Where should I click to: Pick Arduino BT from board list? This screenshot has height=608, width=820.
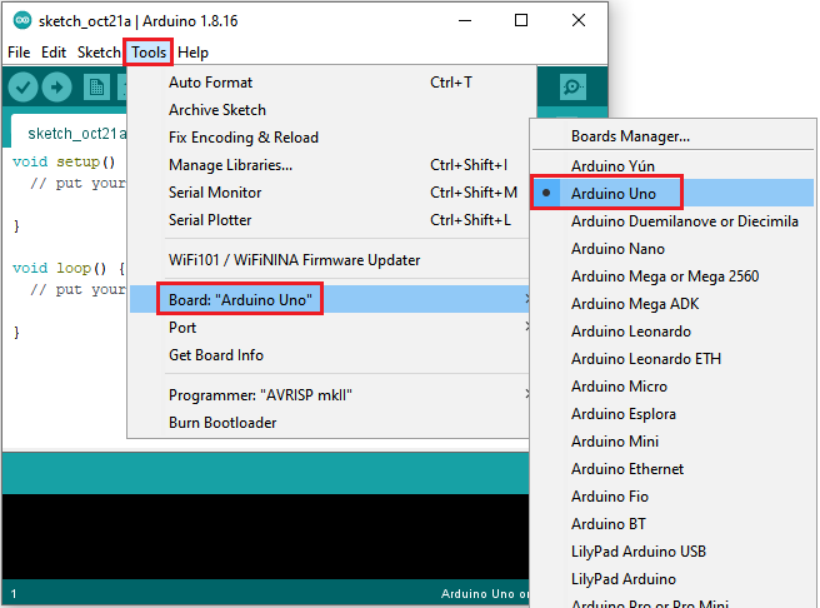pyautogui.click(x=673, y=524)
